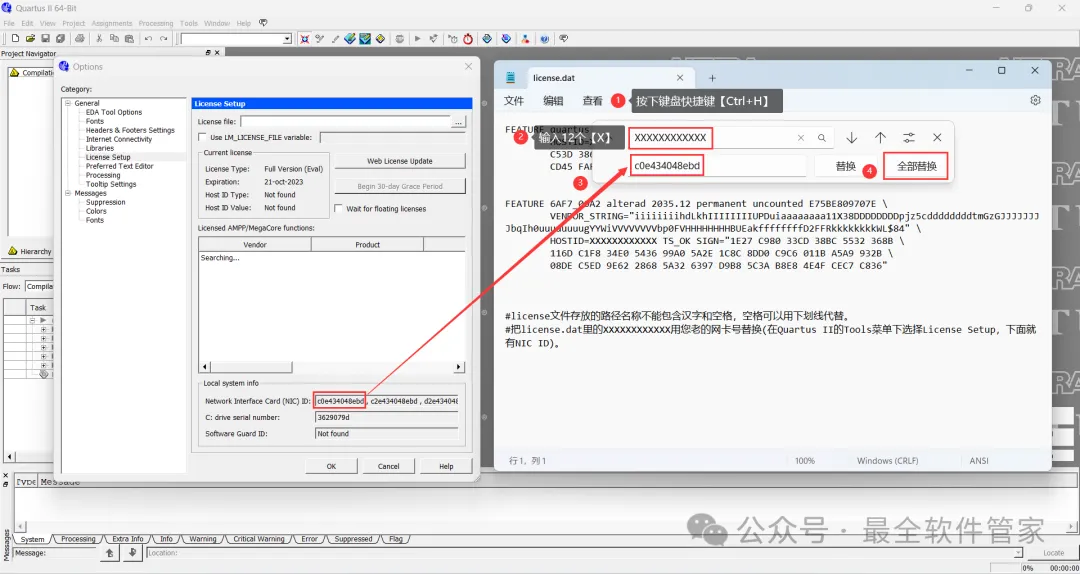Check Wait for floating licenses
This screenshot has width=1080, height=574.
coord(338,208)
